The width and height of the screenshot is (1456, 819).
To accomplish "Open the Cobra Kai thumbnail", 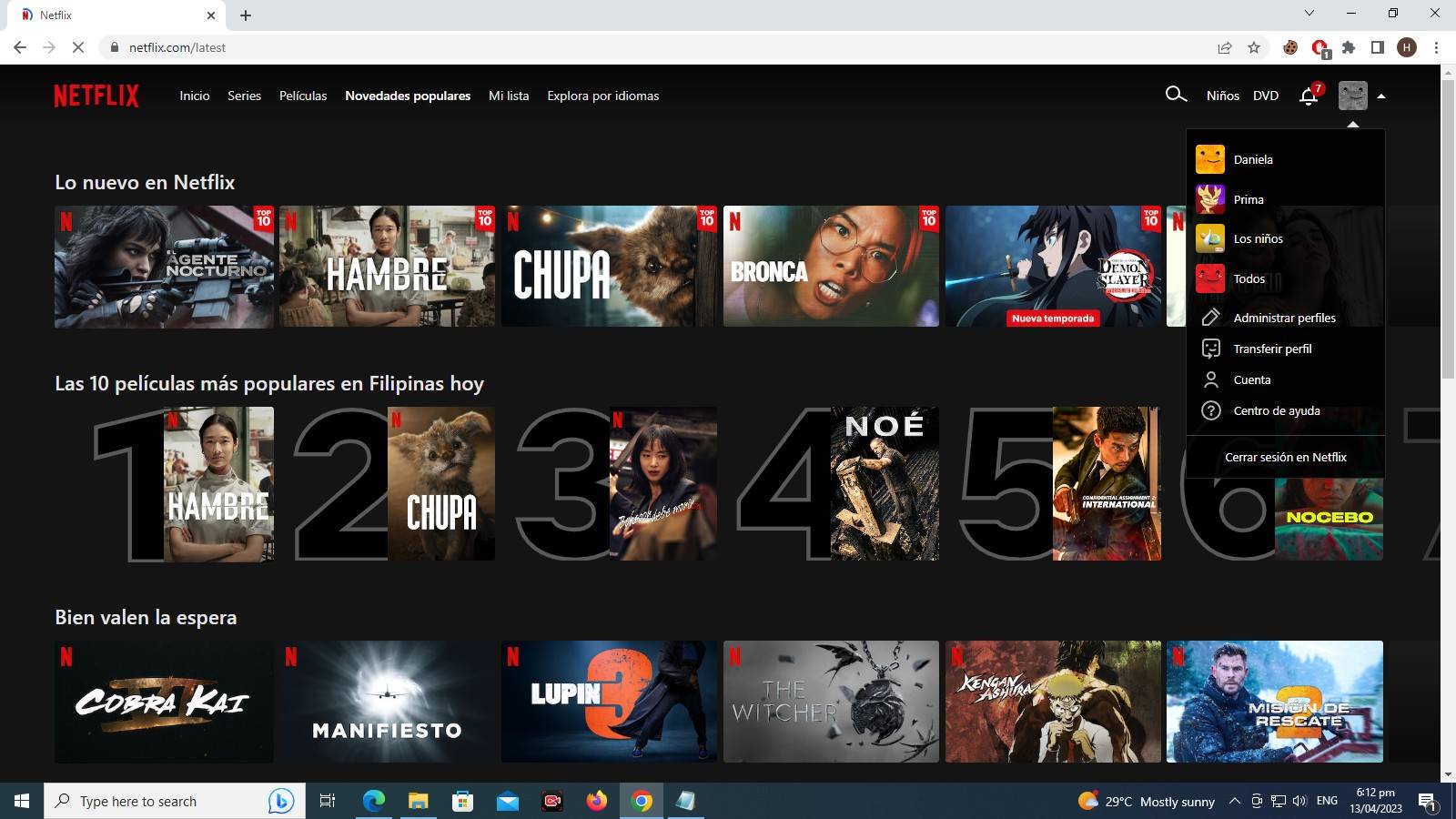I will pos(164,702).
